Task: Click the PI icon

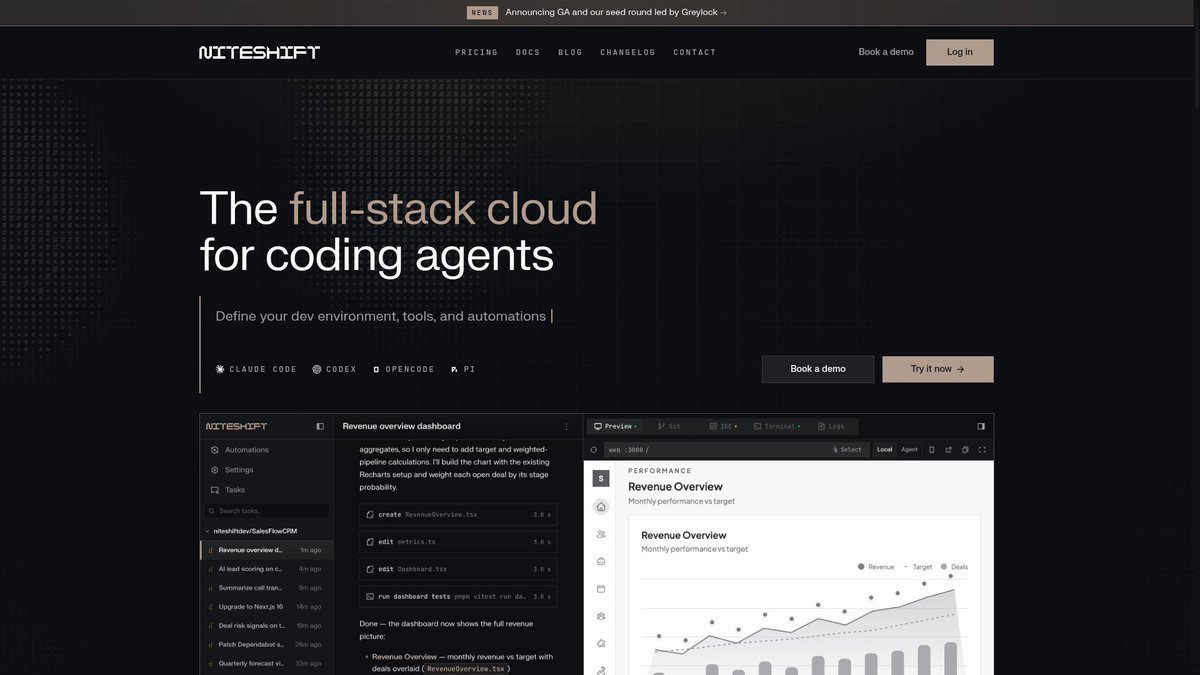Action: [x=454, y=369]
